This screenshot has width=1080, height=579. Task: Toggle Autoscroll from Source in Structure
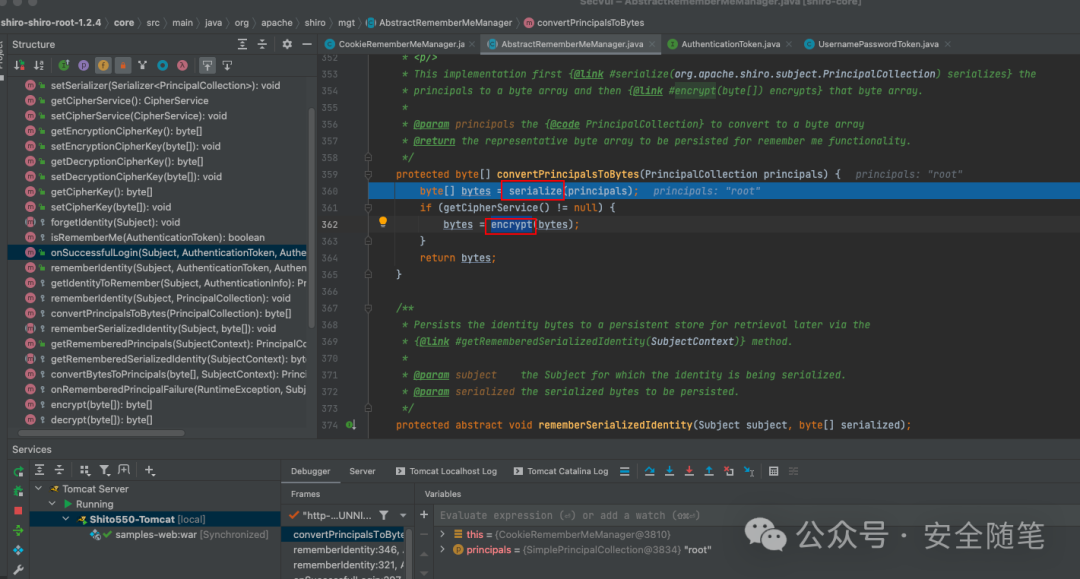pyautogui.click(x=227, y=65)
